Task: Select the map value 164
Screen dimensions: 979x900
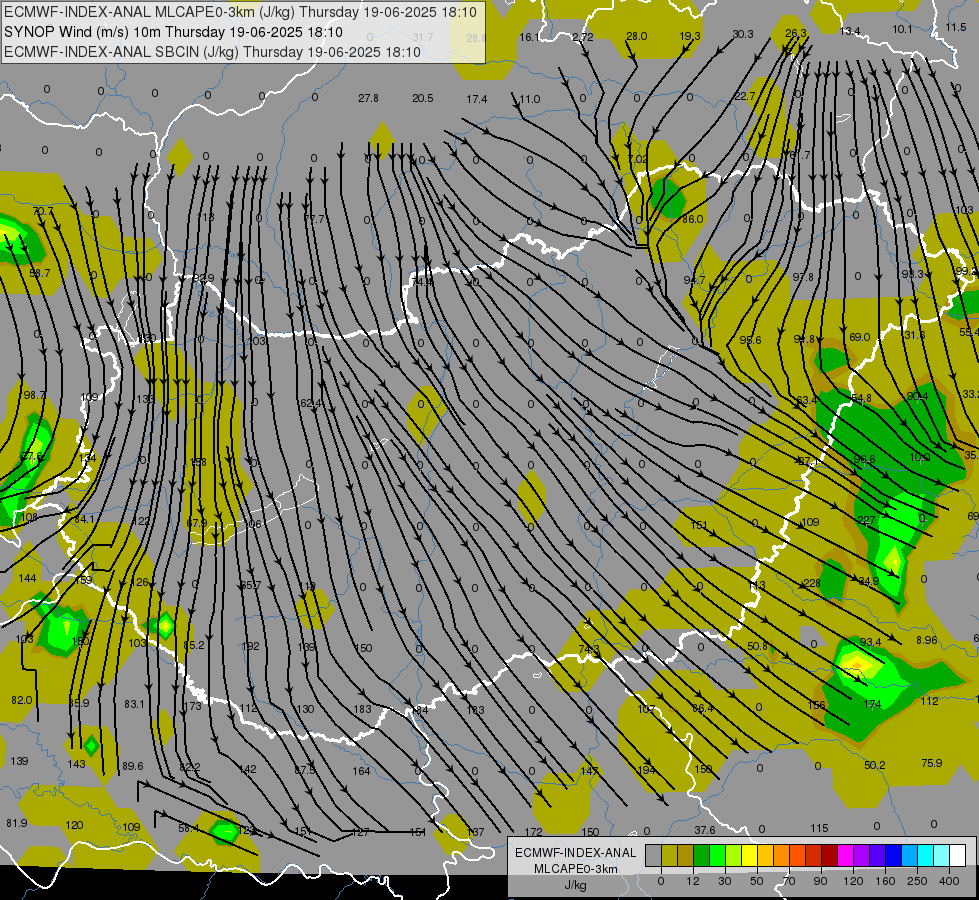Action: (361, 771)
